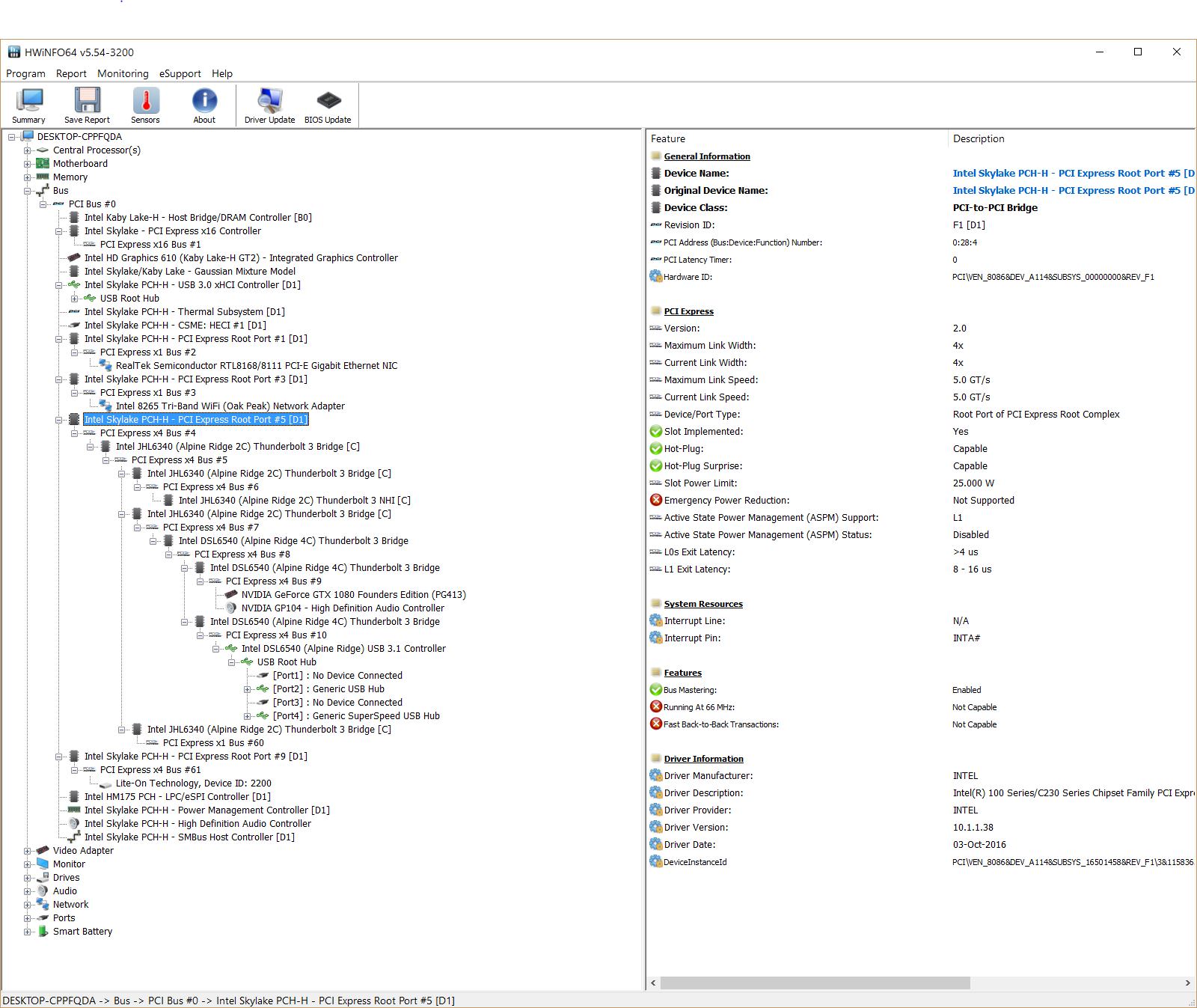Click the Driver Version value 10.1.1.38

pos(973,828)
